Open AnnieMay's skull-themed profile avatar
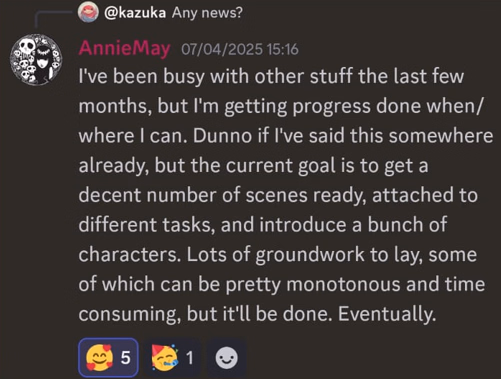Image resolution: width=501 pixels, height=379 pixels. point(36,60)
